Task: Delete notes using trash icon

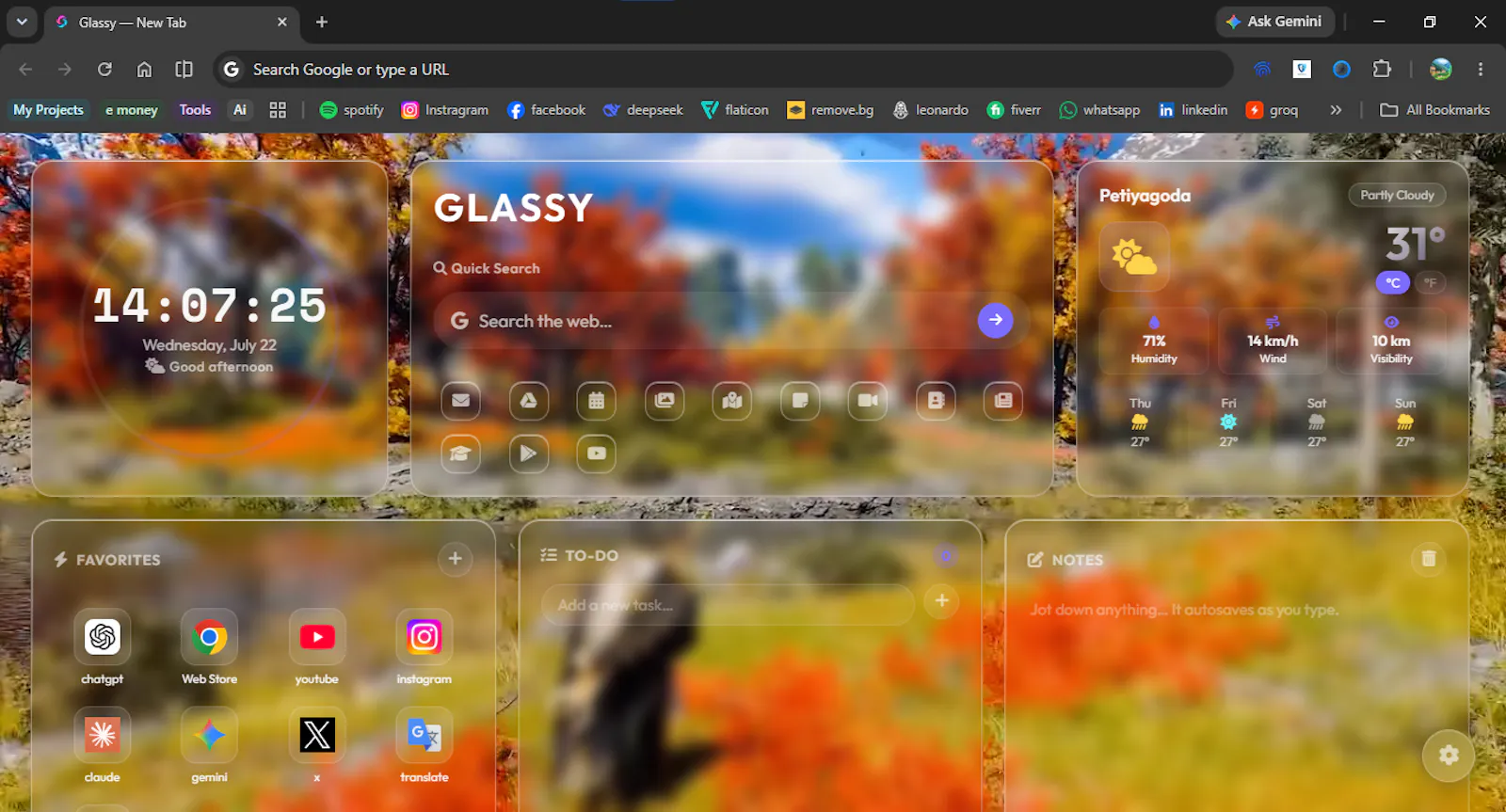Action: coord(1429,559)
